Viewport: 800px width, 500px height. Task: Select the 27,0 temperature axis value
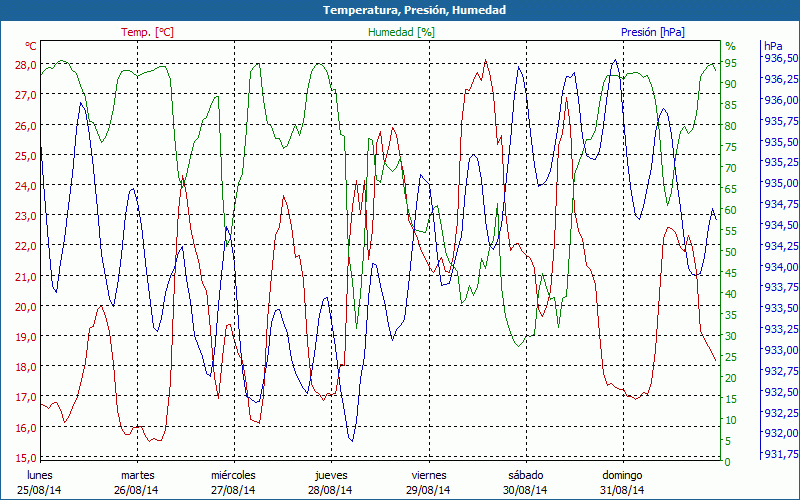tap(26, 95)
